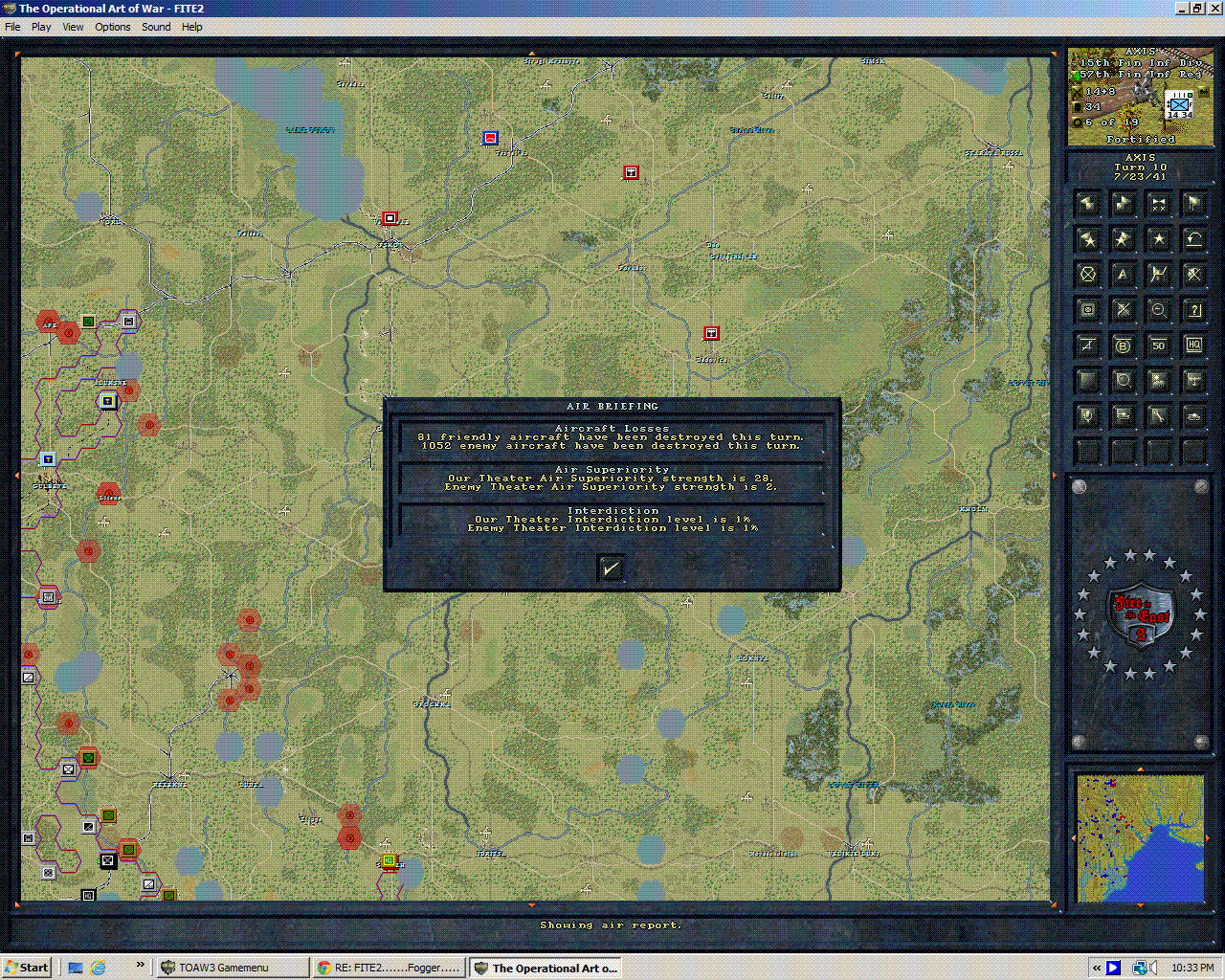Click "1052 enemy aircraft have been destroyed" line

pos(611,446)
